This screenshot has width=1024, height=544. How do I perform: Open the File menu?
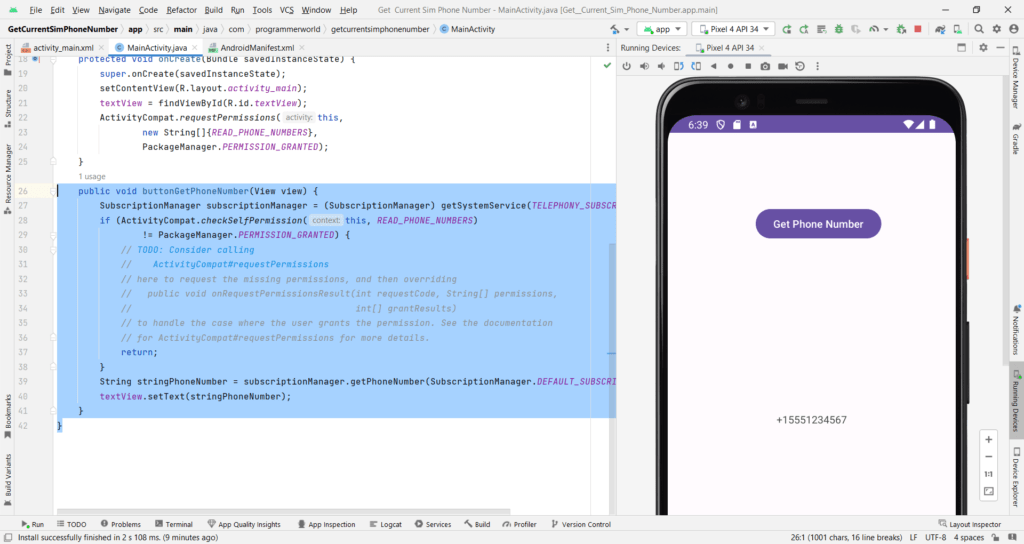point(36,10)
